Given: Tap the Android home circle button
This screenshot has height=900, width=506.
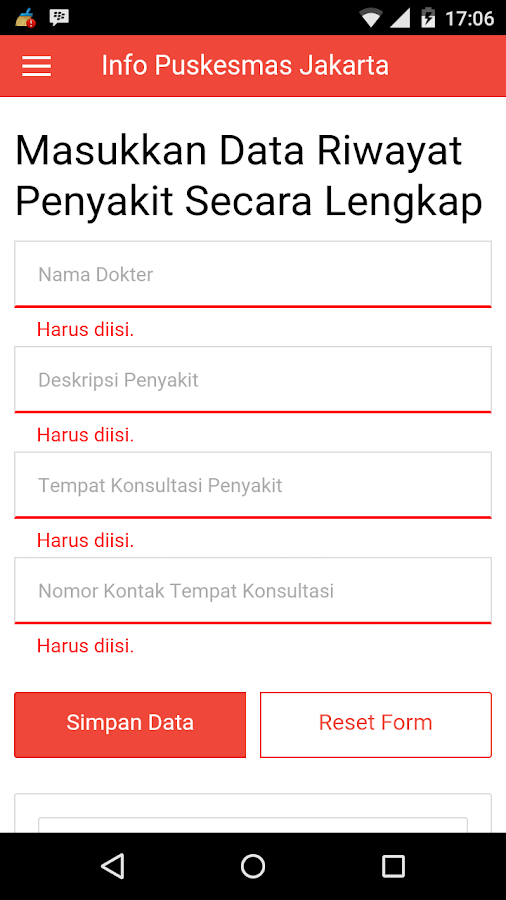Looking at the screenshot, I should [x=252, y=866].
